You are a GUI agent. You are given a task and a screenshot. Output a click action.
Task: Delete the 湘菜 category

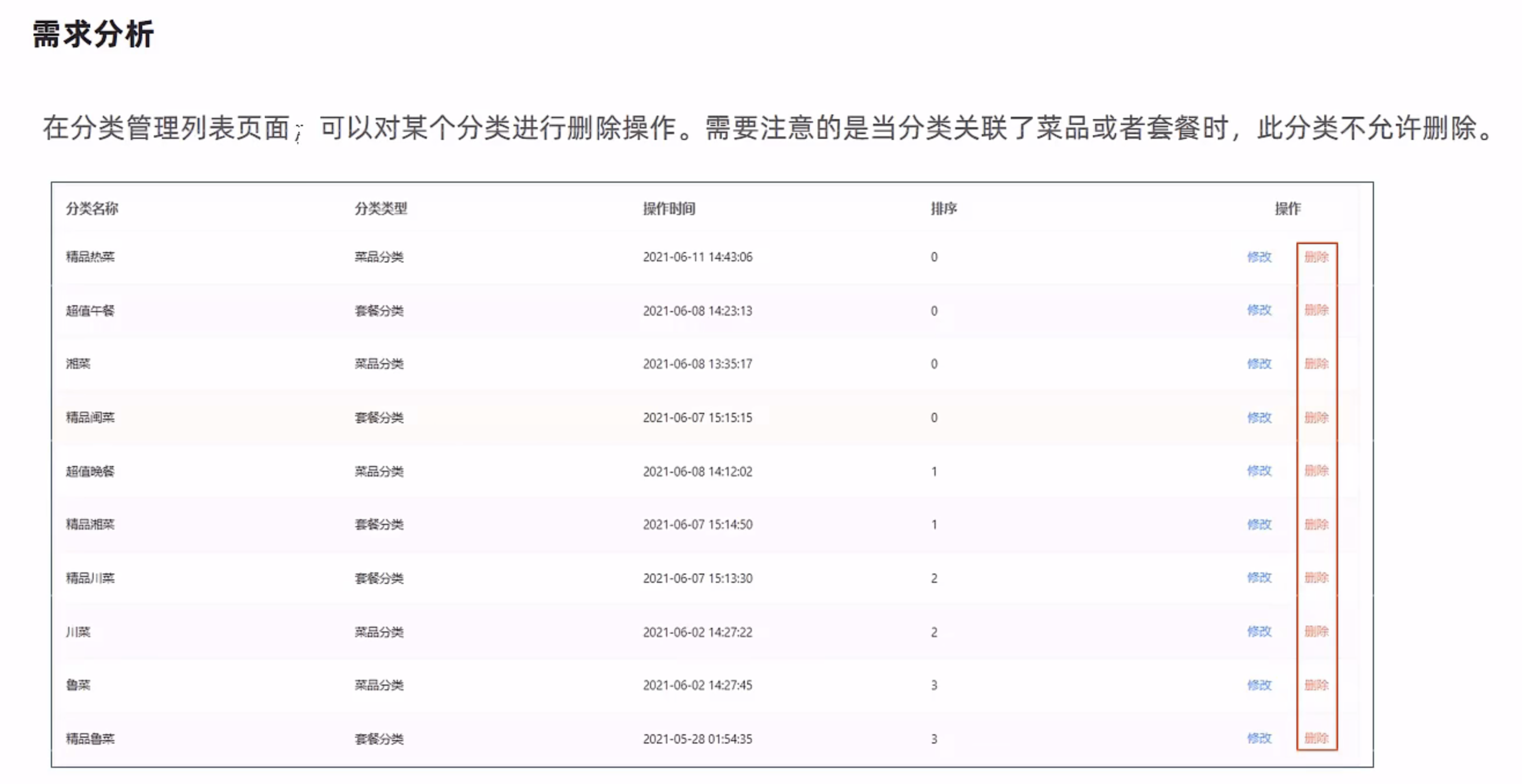[x=1316, y=364]
